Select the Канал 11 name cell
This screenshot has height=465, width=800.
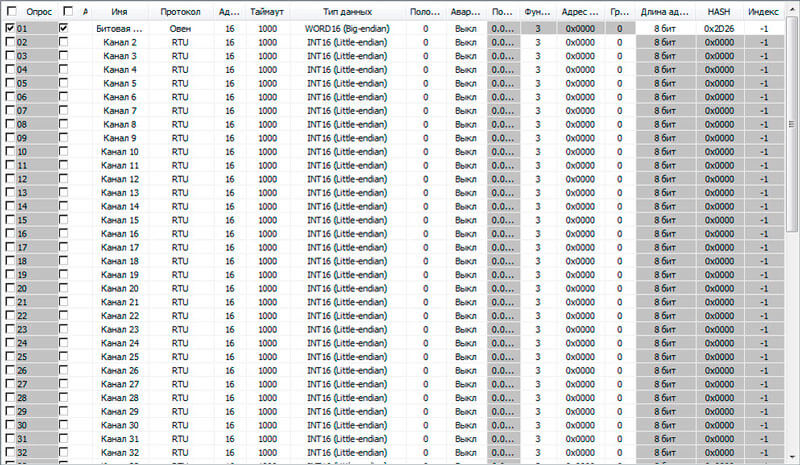click(119, 165)
